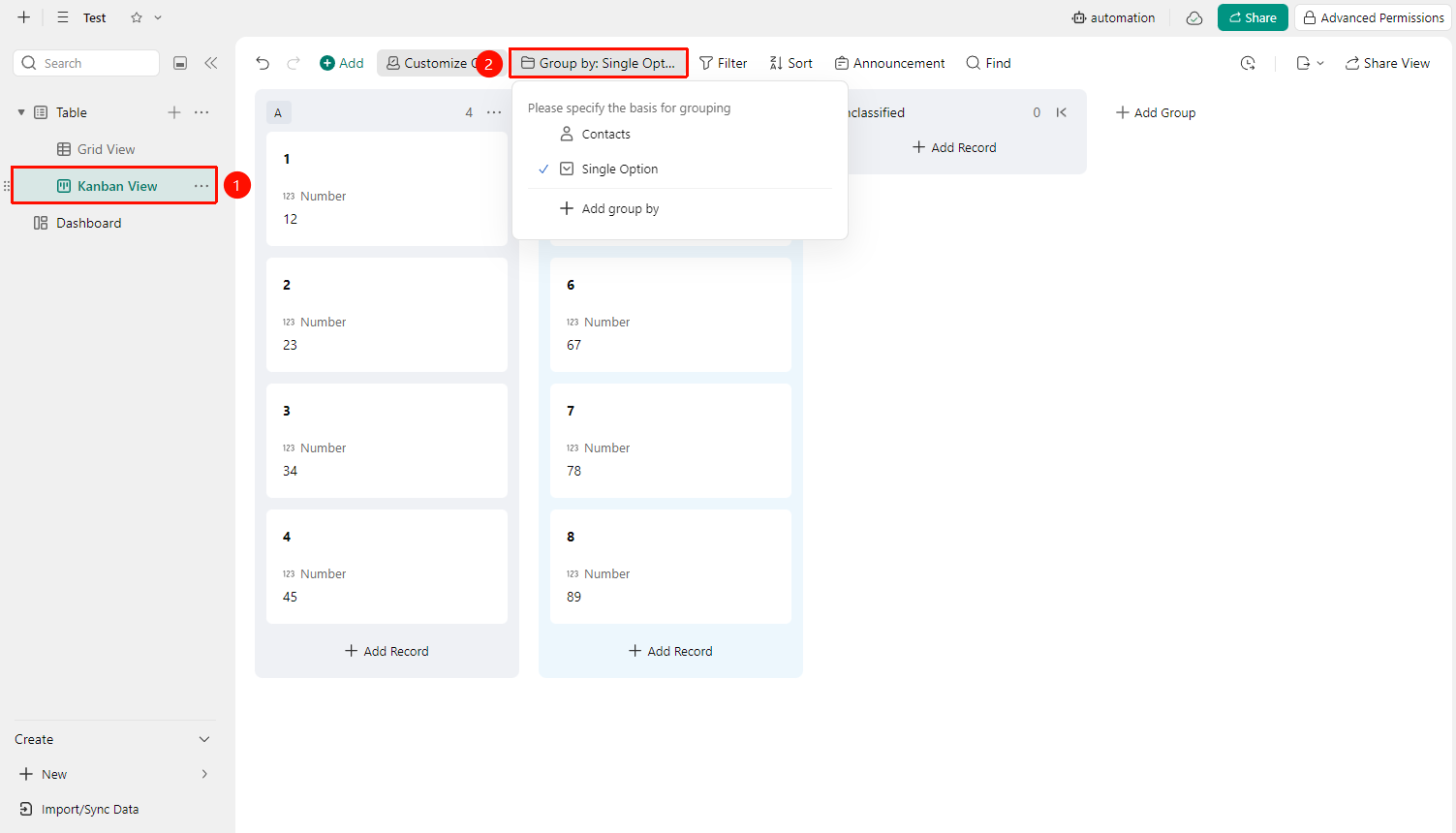Image resolution: width=1456 pixels, height=833 pixels.
Task: Open the hamburger menu beside Test
Action: coord(63,17)
